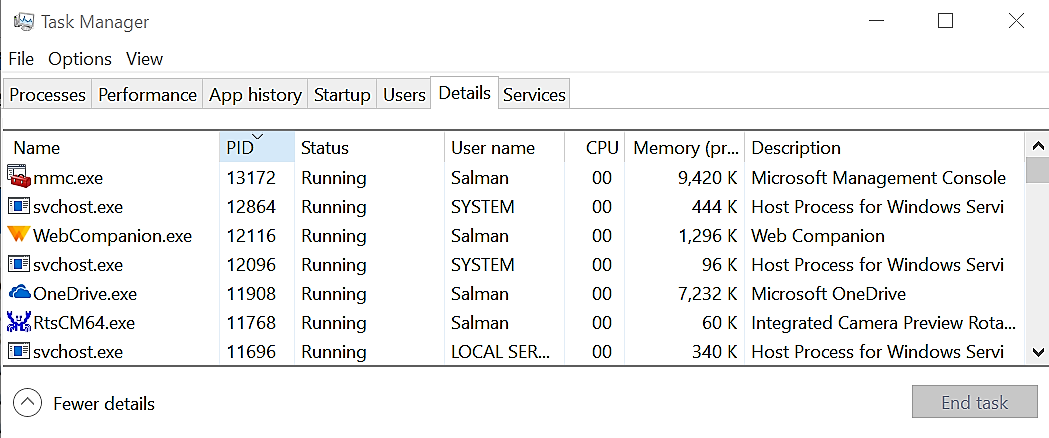Click the svchost.exe icon with PID 11696
Image resolution: width=1049 pixels, height=438 pixels.
(x=19, y=350)
